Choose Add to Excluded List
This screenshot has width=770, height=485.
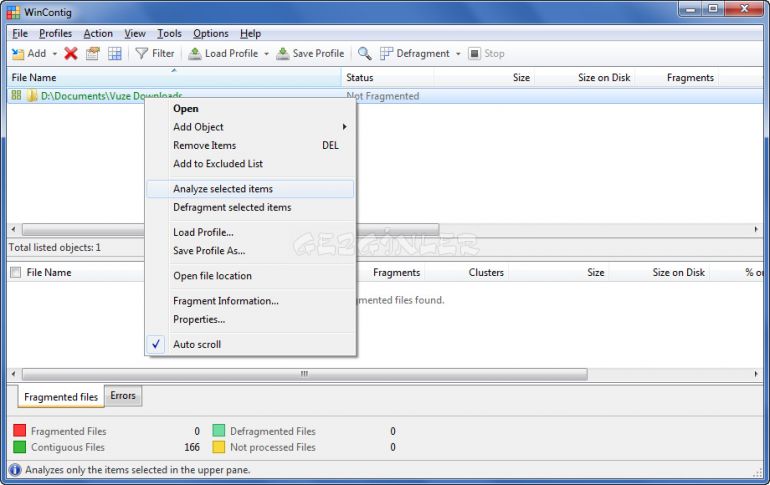click(250, 163)
